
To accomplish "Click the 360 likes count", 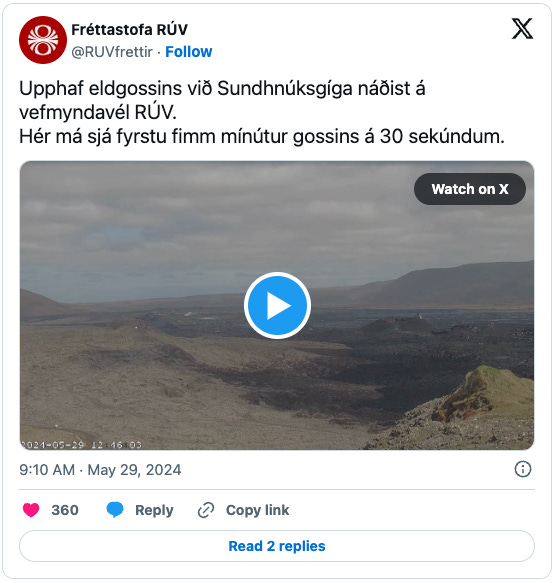I will click(x=65, y=510).
